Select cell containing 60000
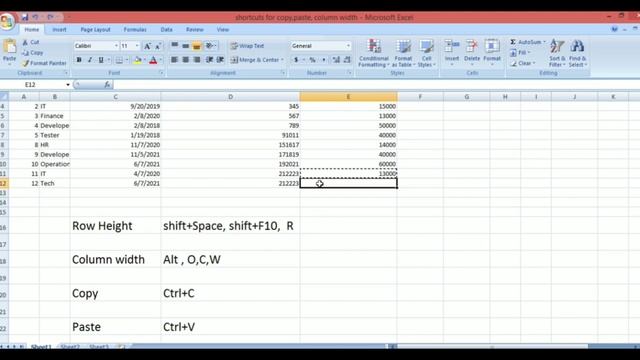The height and width of the screenshot is (360, 640). [348, 164]
